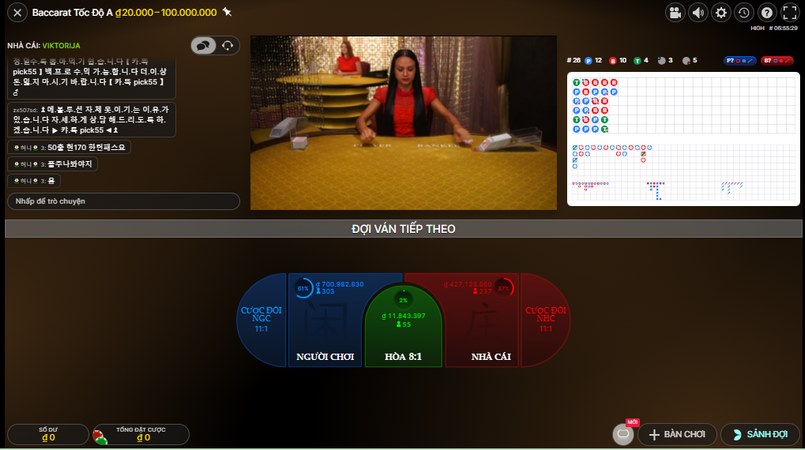Place bet on Hòa 8:1
Screen dimensions: 805x450
pyautogui.click(x=402, y=335)
